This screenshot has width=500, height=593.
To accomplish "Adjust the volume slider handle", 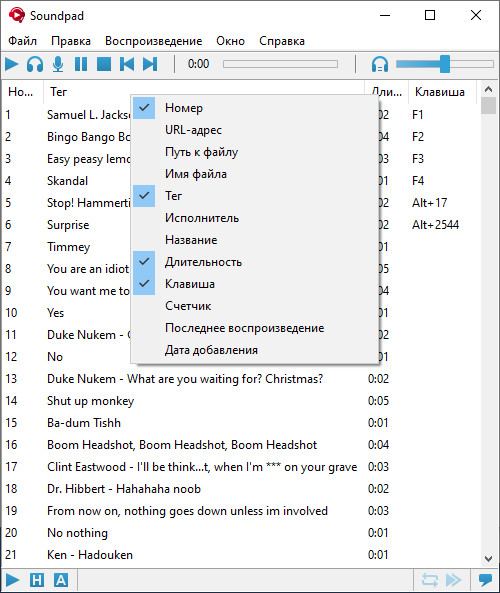I will pos(445,64).
